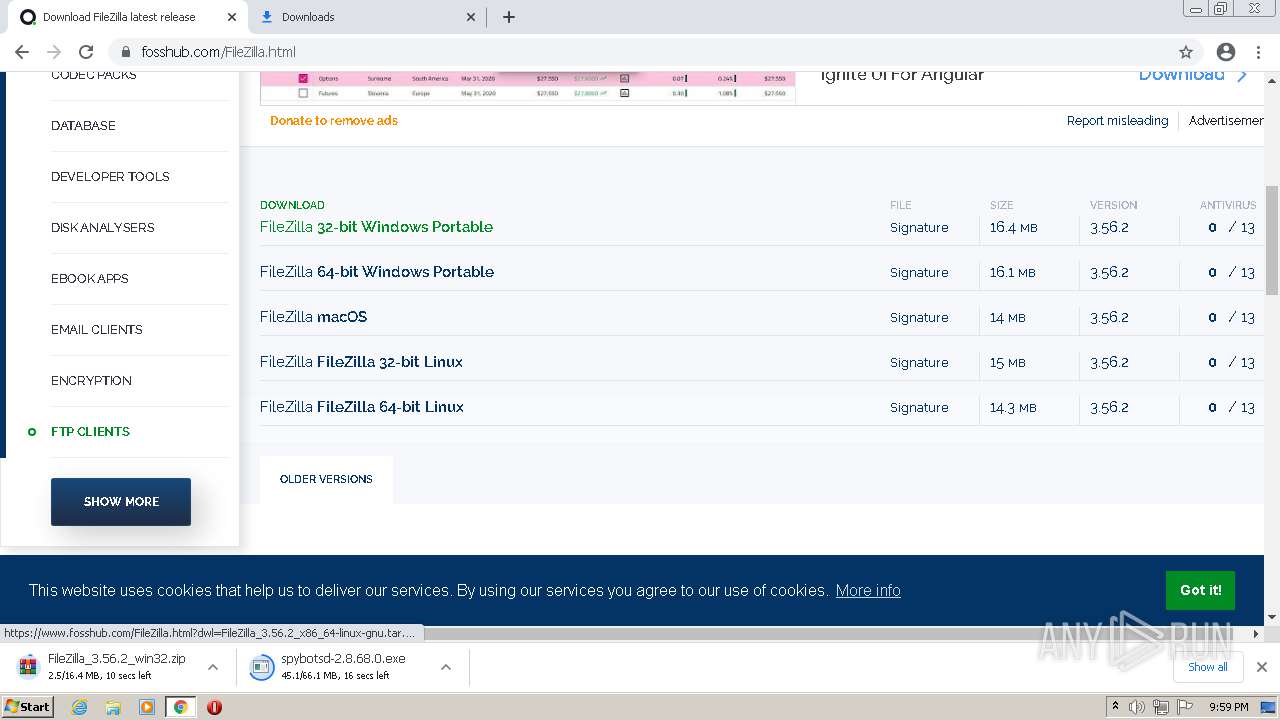1280x720 pixels.
Task: Open EBOOK APPS category
Action: point(90,279)
